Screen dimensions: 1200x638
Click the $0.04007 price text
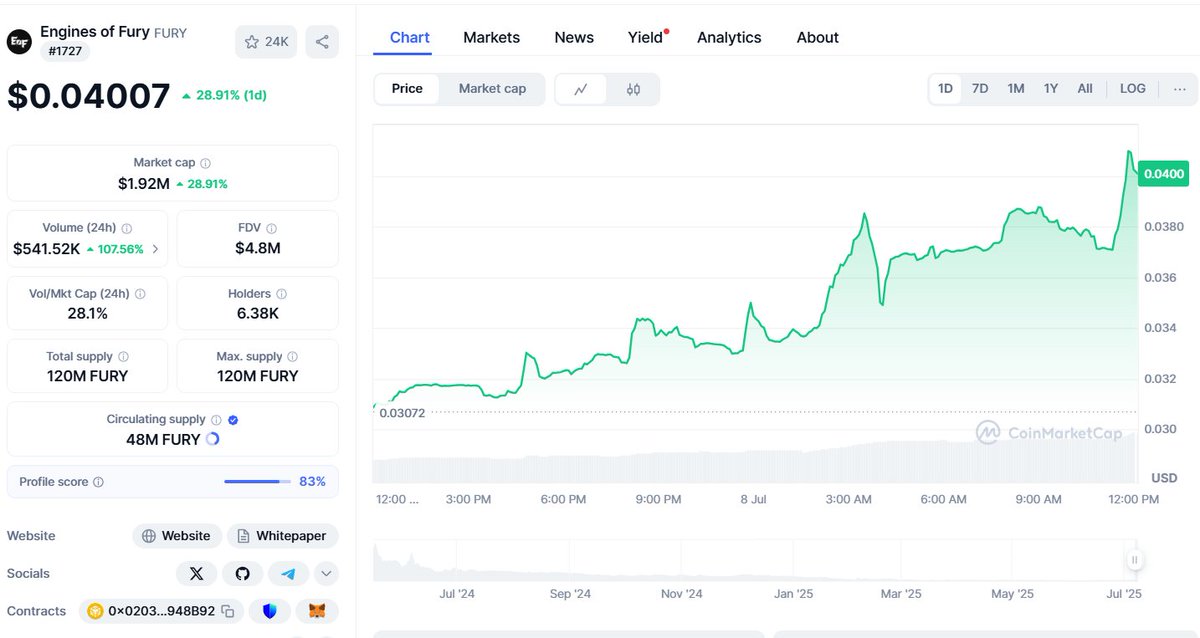point(89,96)
